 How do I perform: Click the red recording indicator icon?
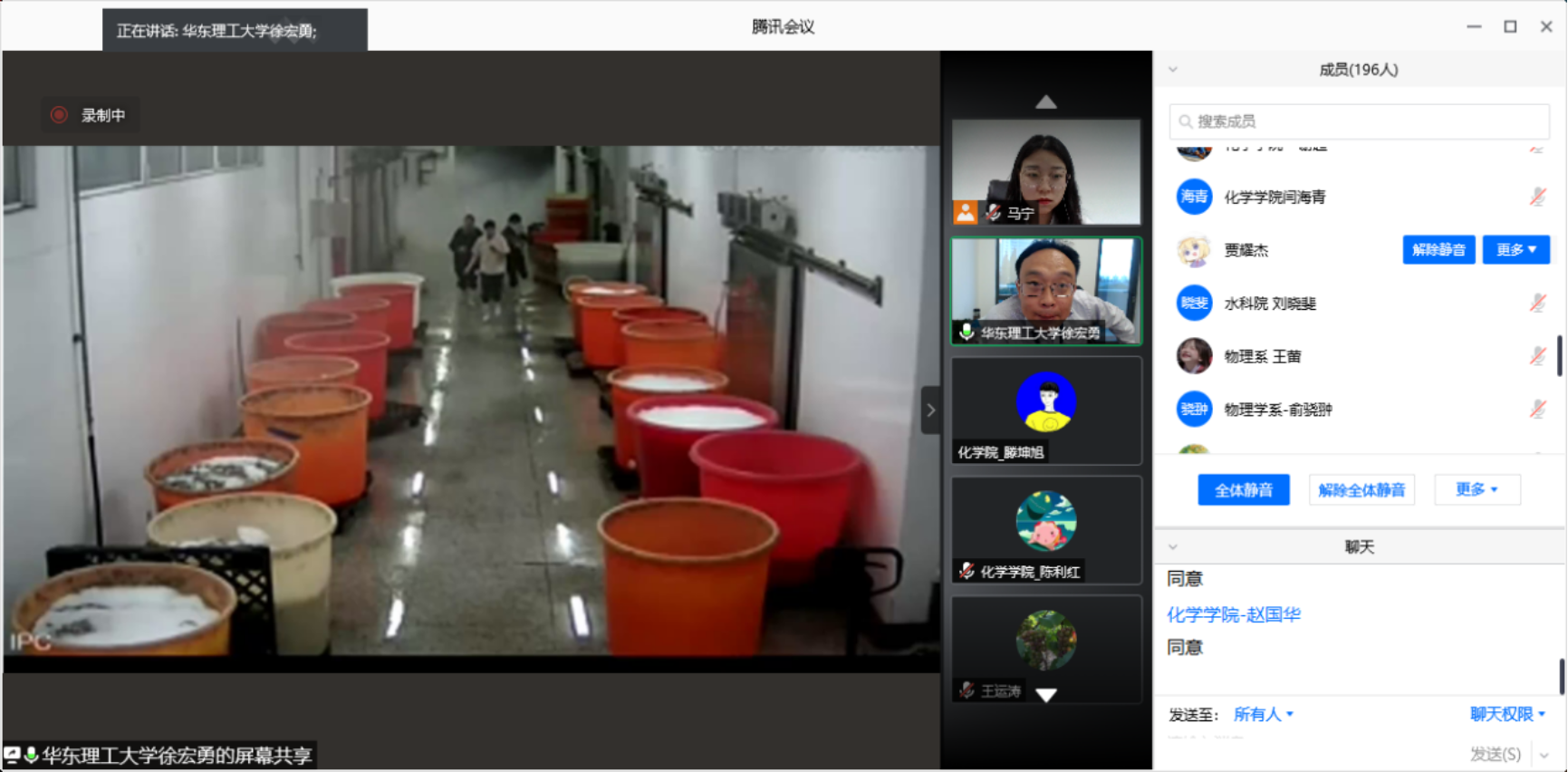pyautogui.click(x=59, y=115)
